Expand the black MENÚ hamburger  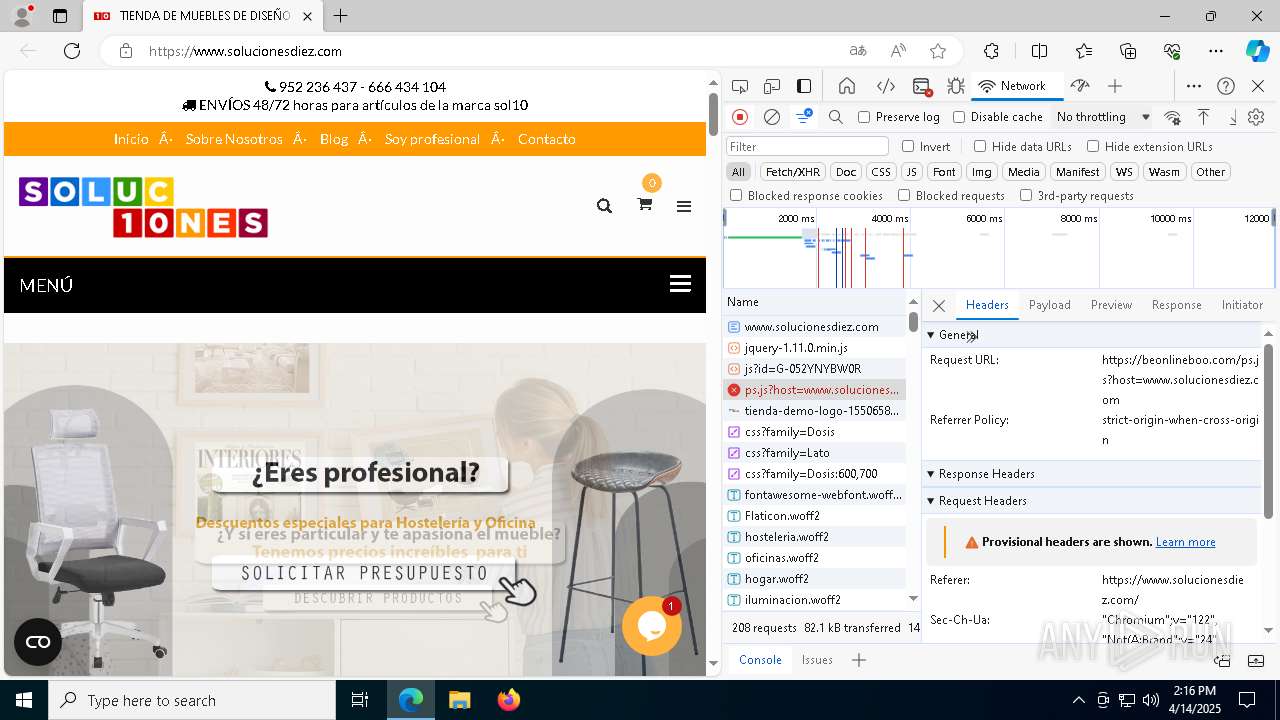[681, 284]
